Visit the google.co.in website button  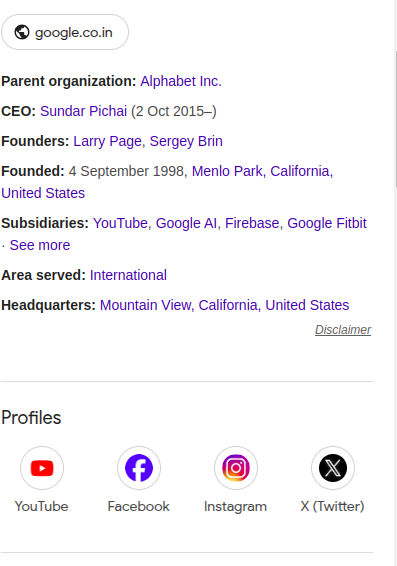65,32
